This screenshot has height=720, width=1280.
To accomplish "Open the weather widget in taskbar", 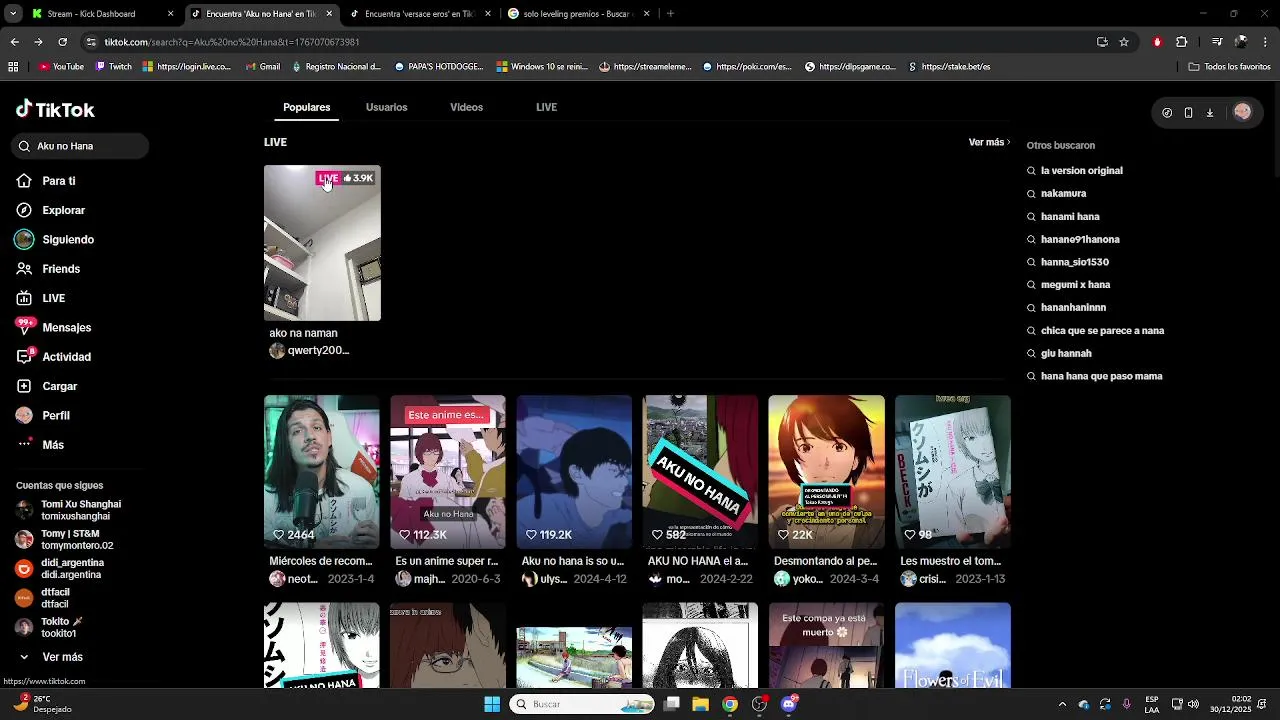I will [x=42, y=704].
